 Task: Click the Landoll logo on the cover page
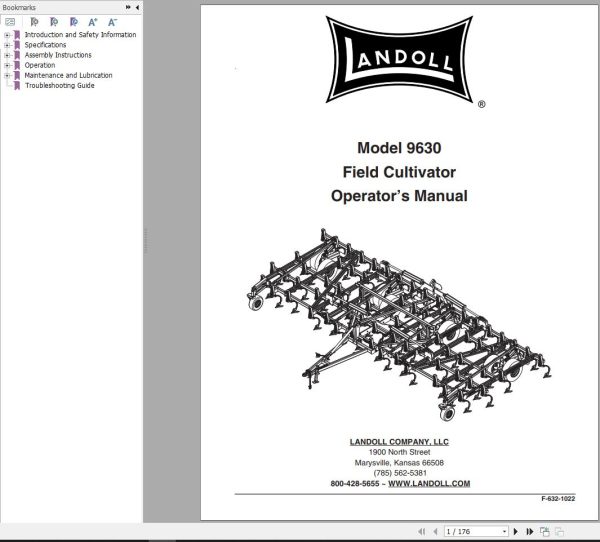[399, 60]
